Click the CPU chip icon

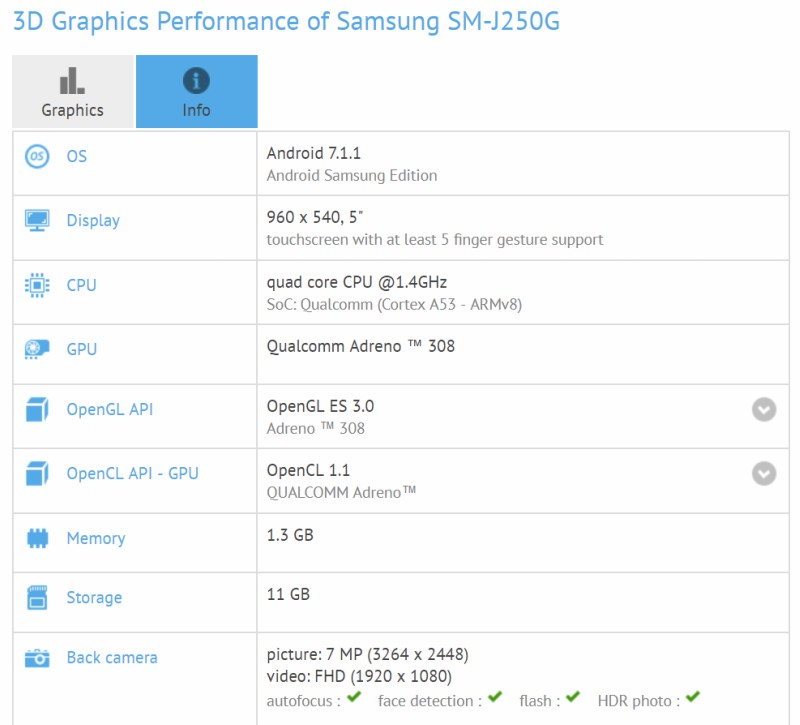38,284
